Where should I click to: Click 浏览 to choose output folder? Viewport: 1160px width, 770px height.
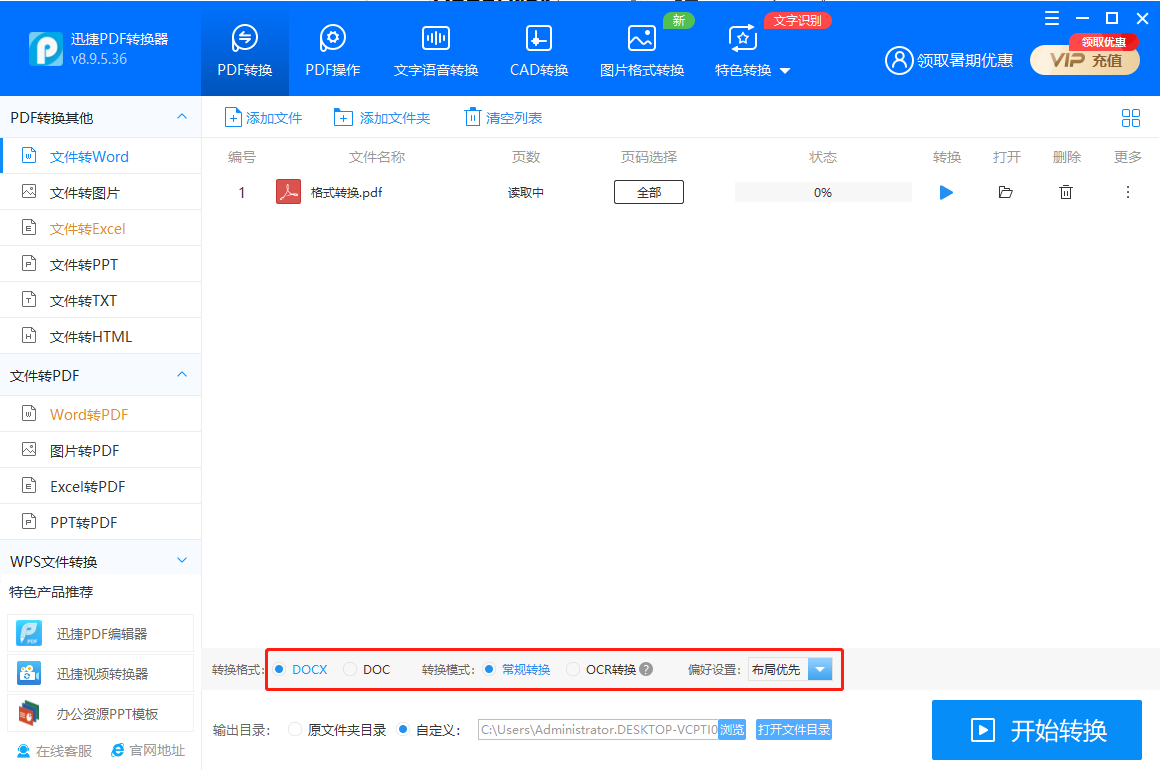[x=731, y=730]
